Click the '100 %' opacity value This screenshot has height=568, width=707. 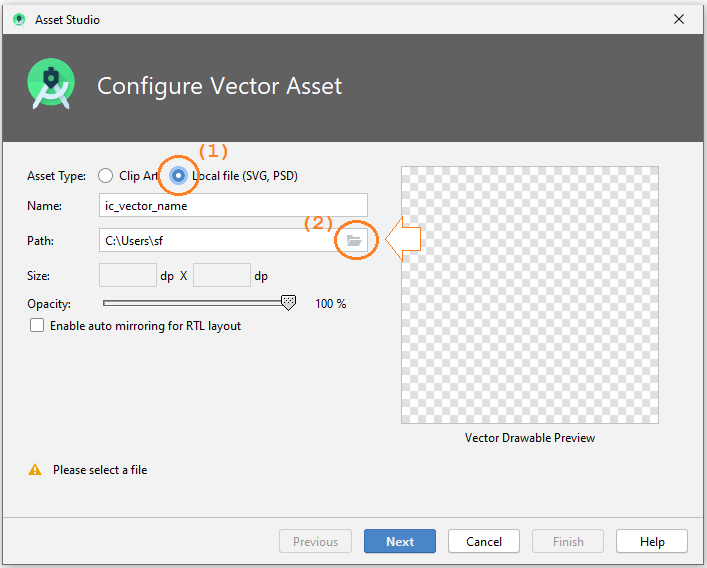331,304
